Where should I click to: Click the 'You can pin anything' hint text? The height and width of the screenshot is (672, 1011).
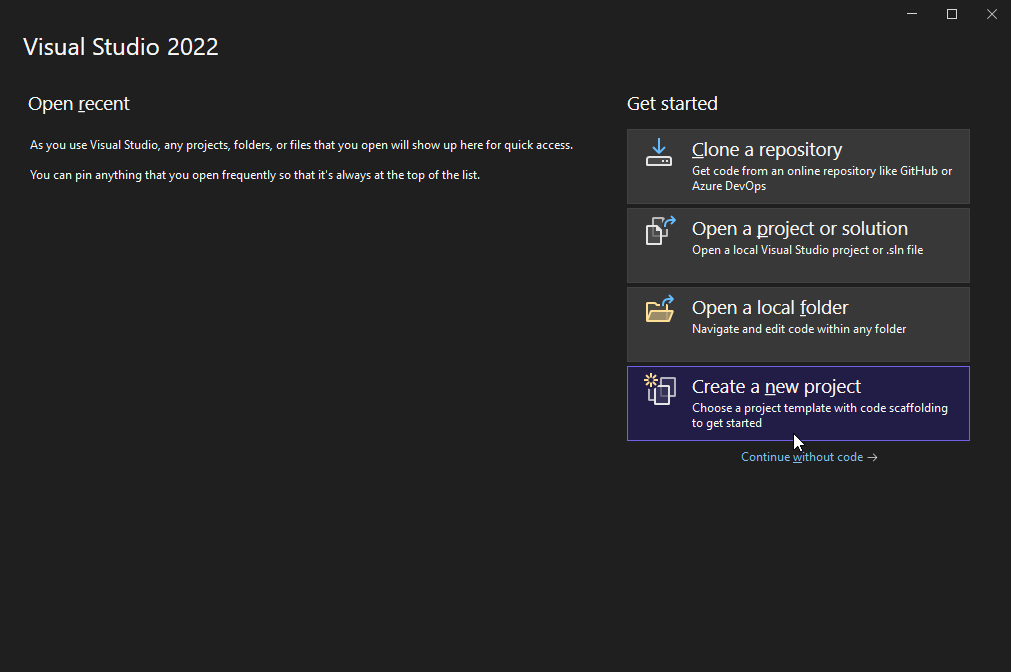(255, 175)
